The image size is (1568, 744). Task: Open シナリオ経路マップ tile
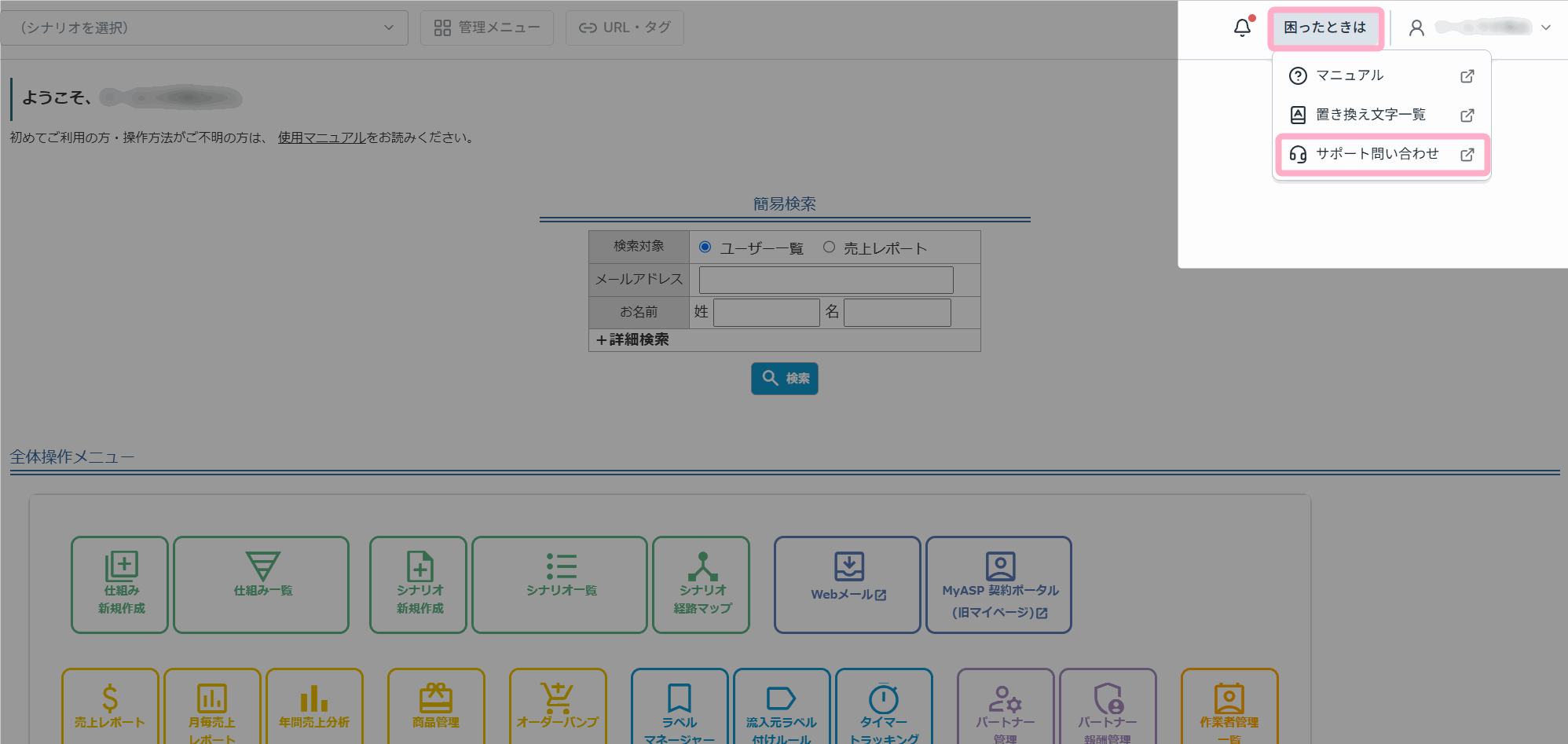tap(702, 585)
